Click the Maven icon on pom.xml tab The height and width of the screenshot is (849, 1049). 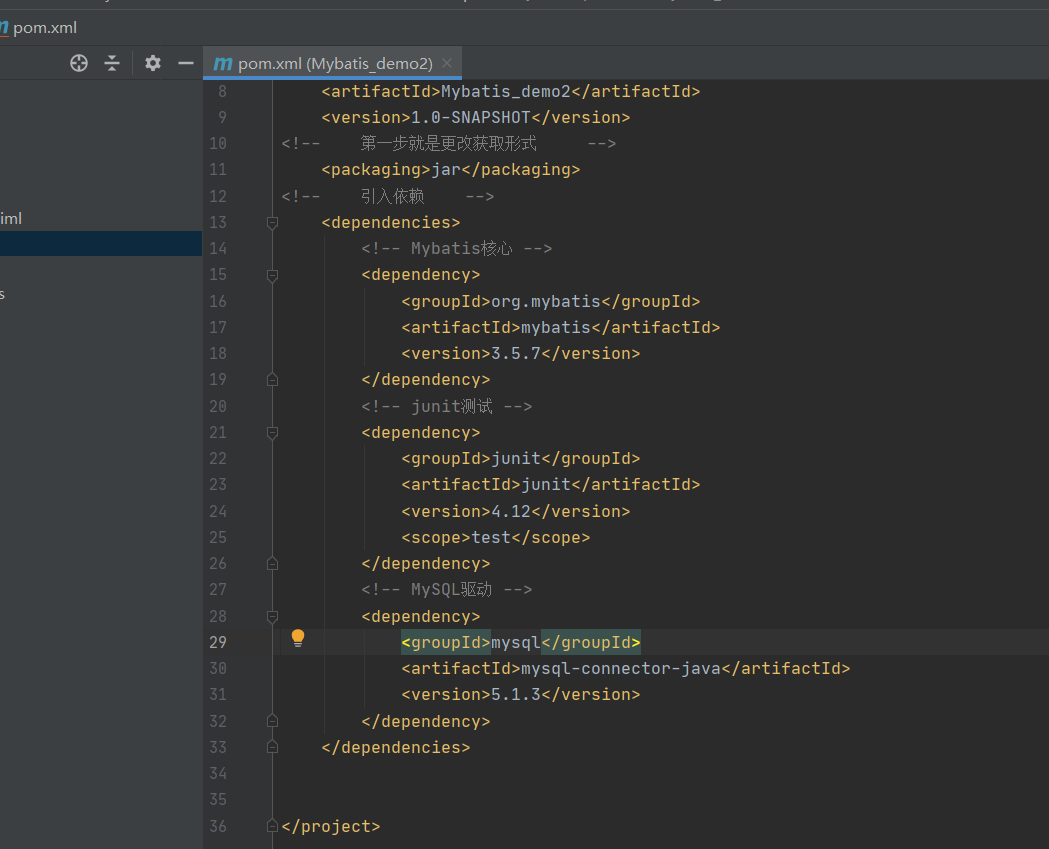(x=223, y=64)
